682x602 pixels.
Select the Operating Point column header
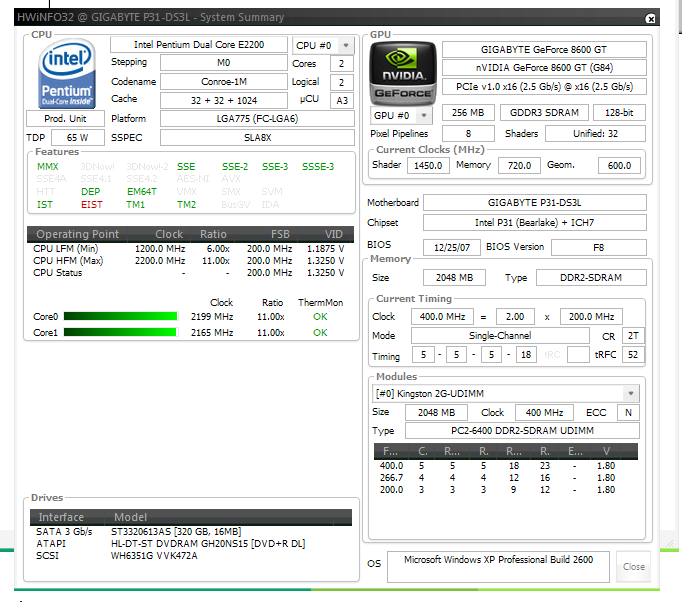pos(77,234)
